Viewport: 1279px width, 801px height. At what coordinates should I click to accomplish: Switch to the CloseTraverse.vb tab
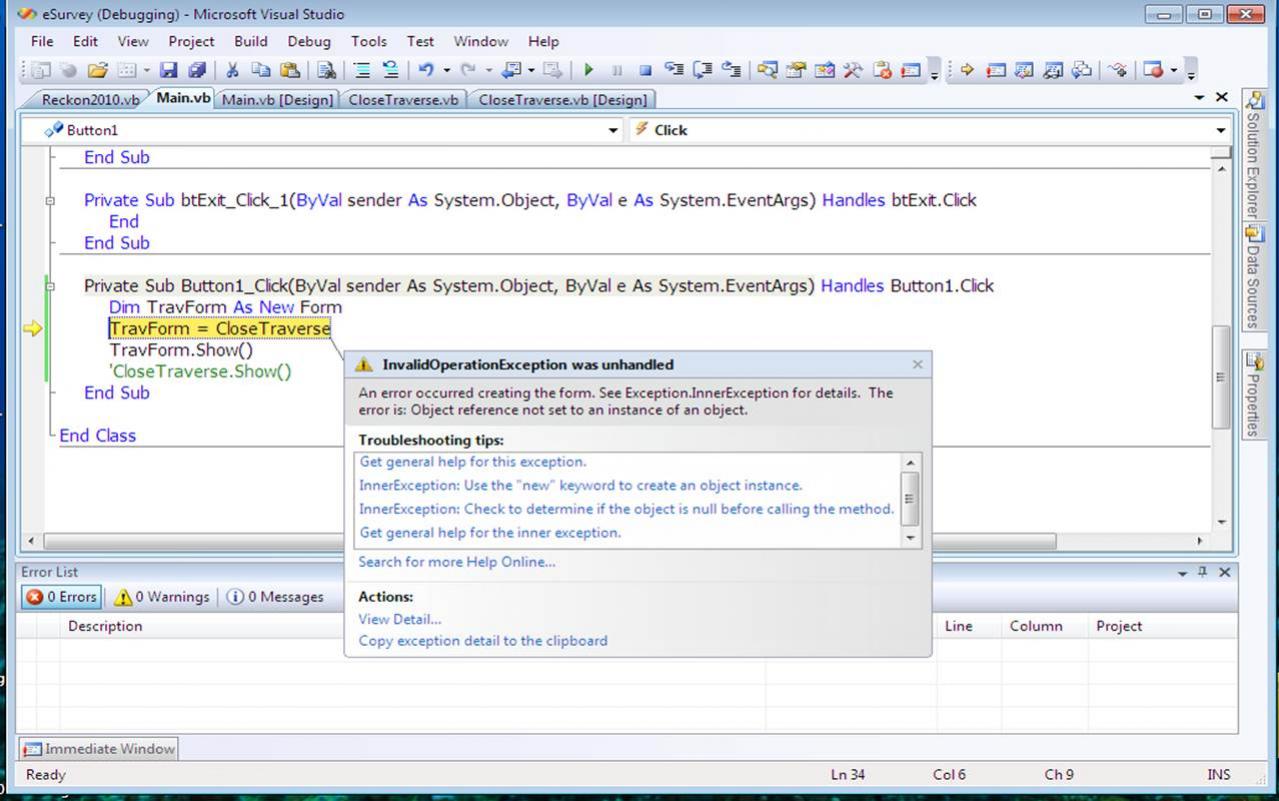click(x=404, y=99)
